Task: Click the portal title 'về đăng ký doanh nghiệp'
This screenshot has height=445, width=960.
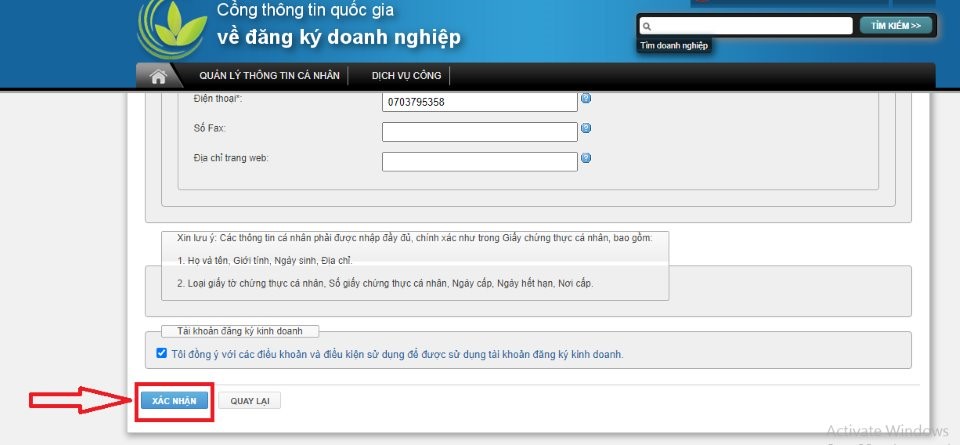Action: (339, 38)
